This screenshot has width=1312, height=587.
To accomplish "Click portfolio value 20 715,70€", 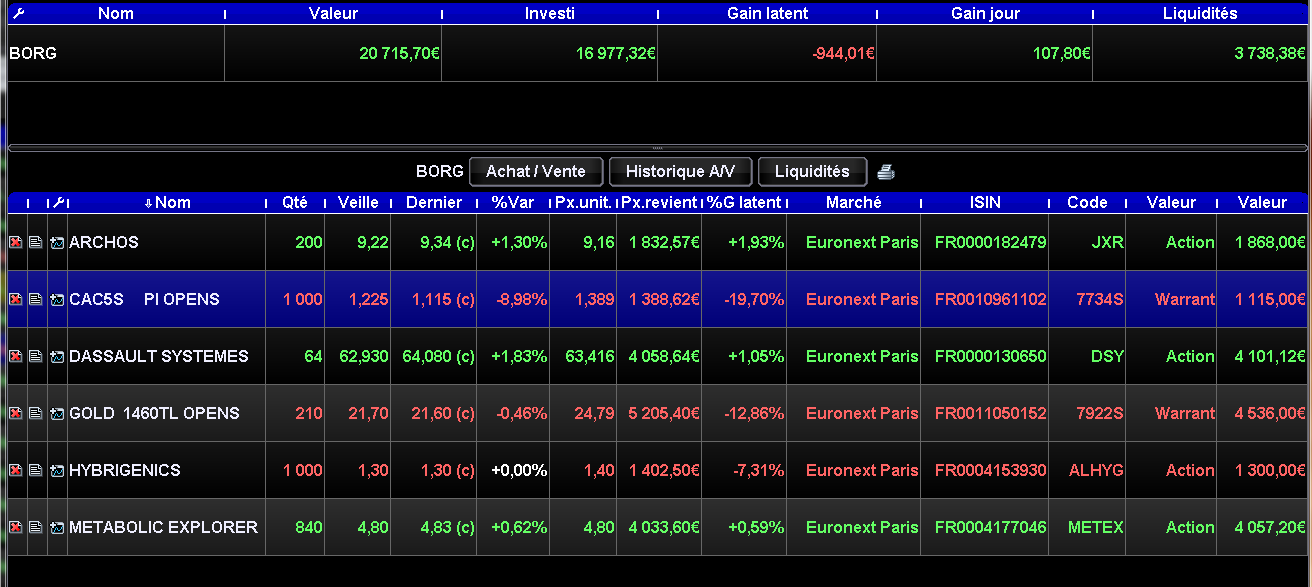I will 399,54.
